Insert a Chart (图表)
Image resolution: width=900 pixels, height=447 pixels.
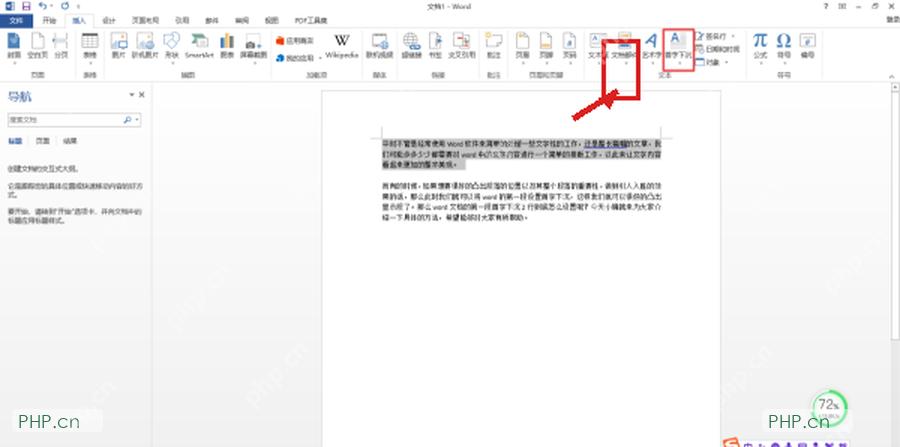coord(227,46)
